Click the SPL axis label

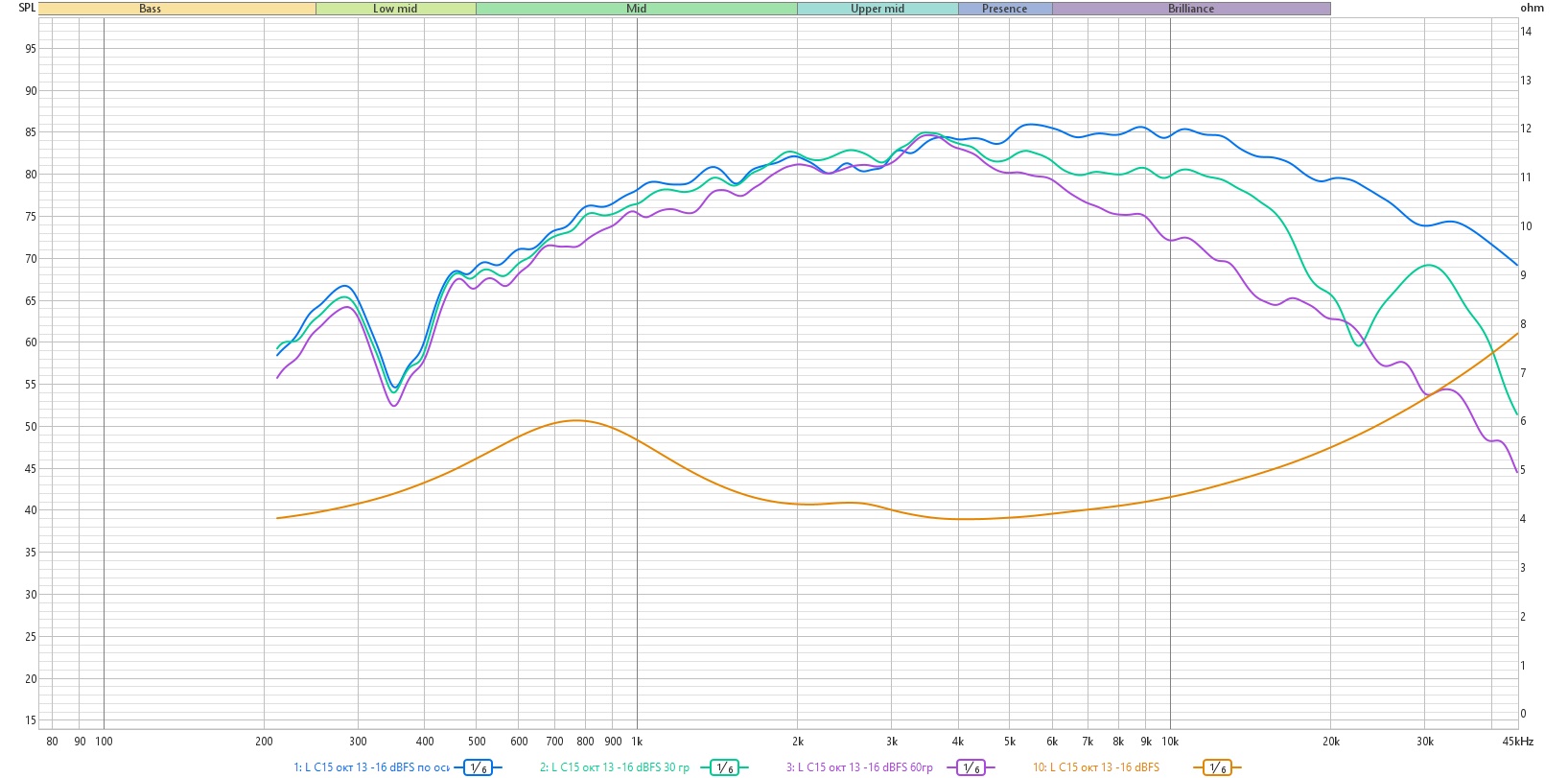[27, 8]
